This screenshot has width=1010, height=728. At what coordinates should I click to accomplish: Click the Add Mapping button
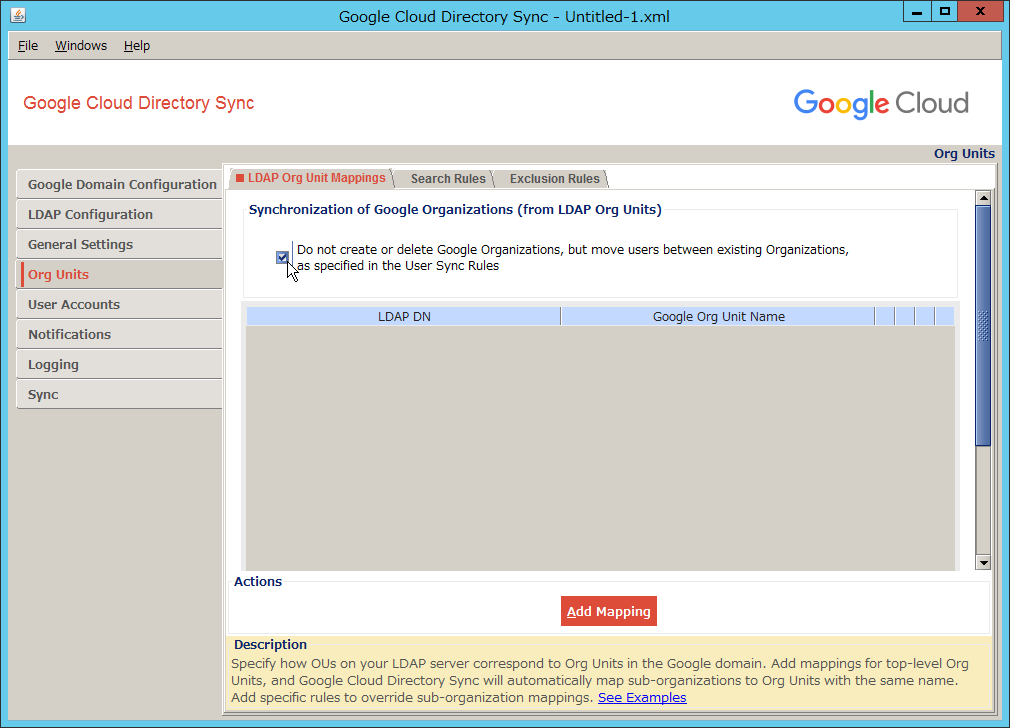(x=609, y=611)
